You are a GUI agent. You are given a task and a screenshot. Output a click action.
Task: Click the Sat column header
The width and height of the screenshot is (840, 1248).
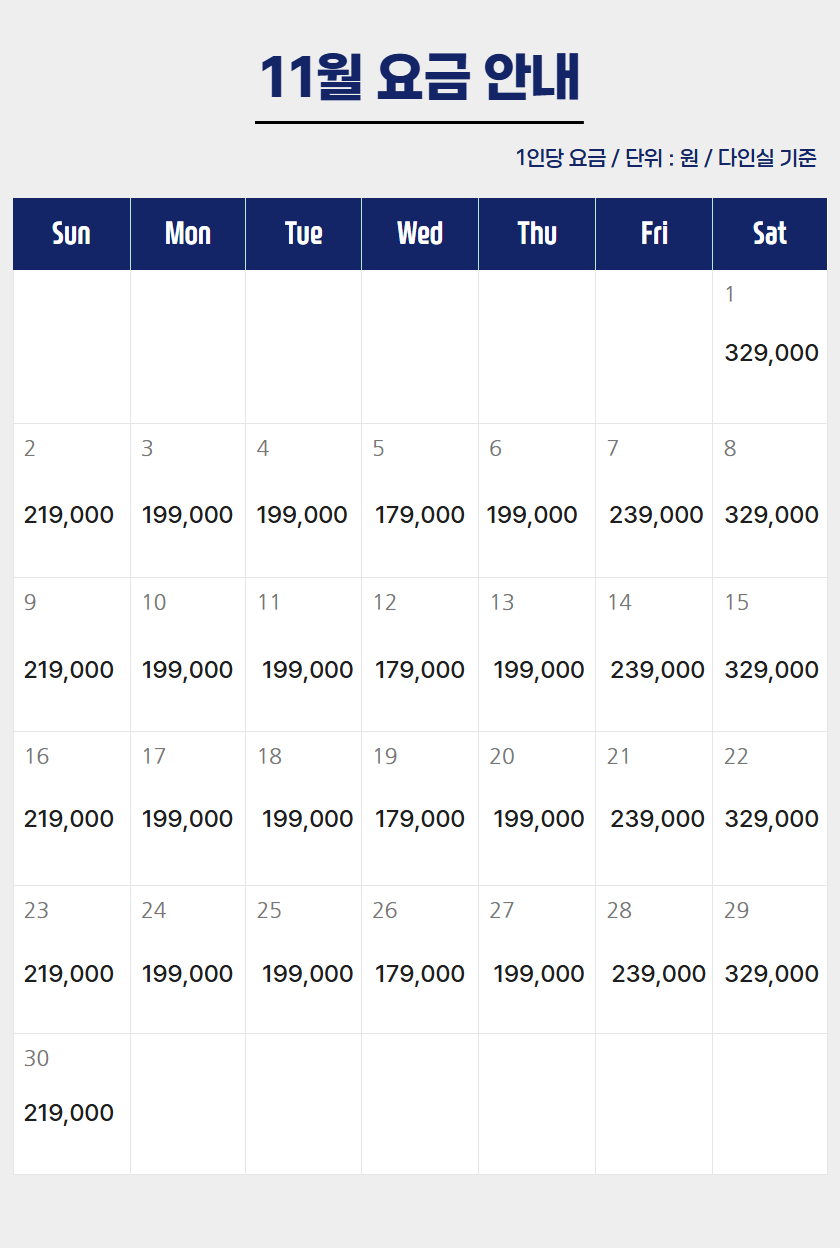click(x=770, y=234)
